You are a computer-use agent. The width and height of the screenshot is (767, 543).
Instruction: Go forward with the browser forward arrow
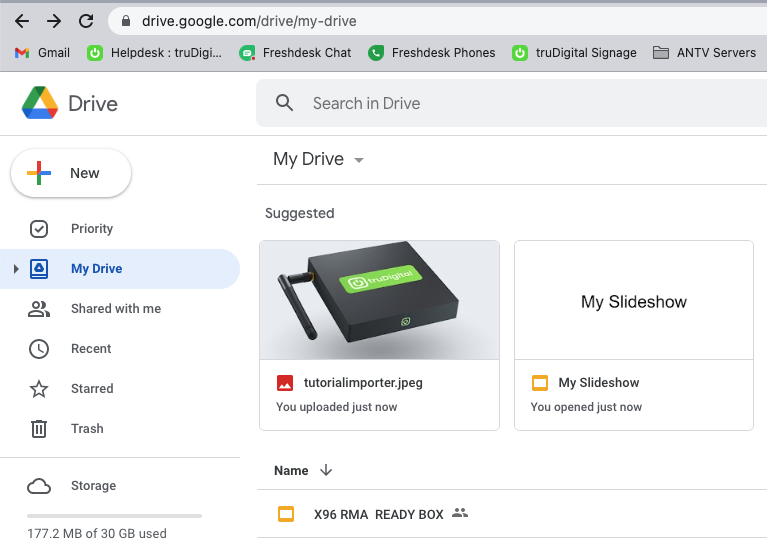pyautogui.click(x=54, y=21)
